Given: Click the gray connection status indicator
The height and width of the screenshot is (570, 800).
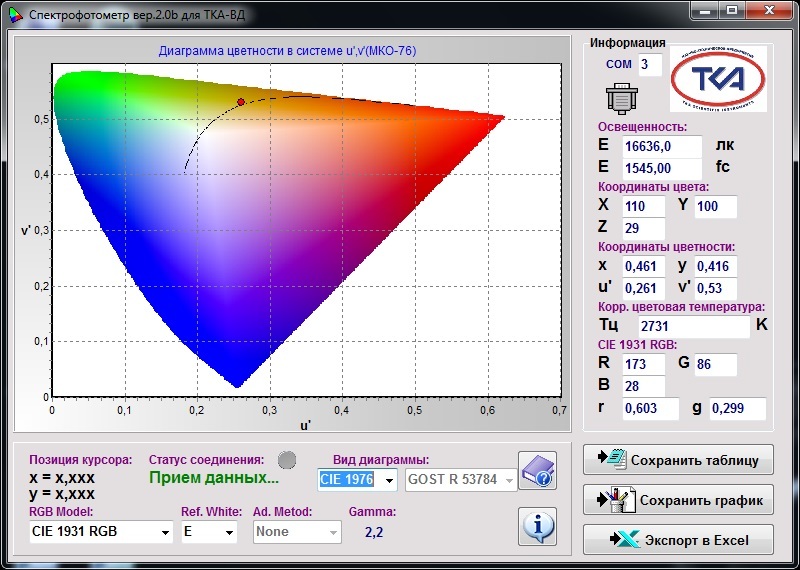Looking at the screenshot, I should click(x=287, y=460).
